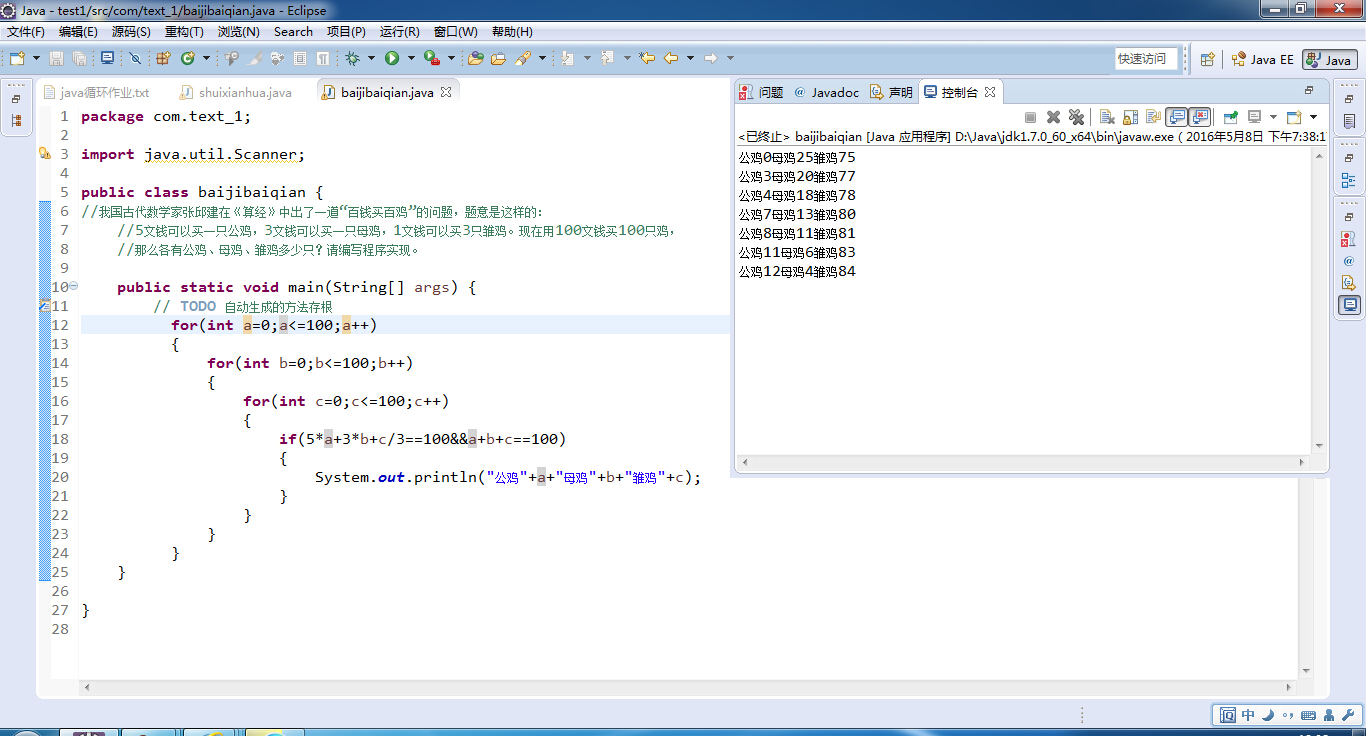The width and height of the screenshot is (1366, 736).
Task: Click the Save icon in toolbar
Action: coord(56,58)
